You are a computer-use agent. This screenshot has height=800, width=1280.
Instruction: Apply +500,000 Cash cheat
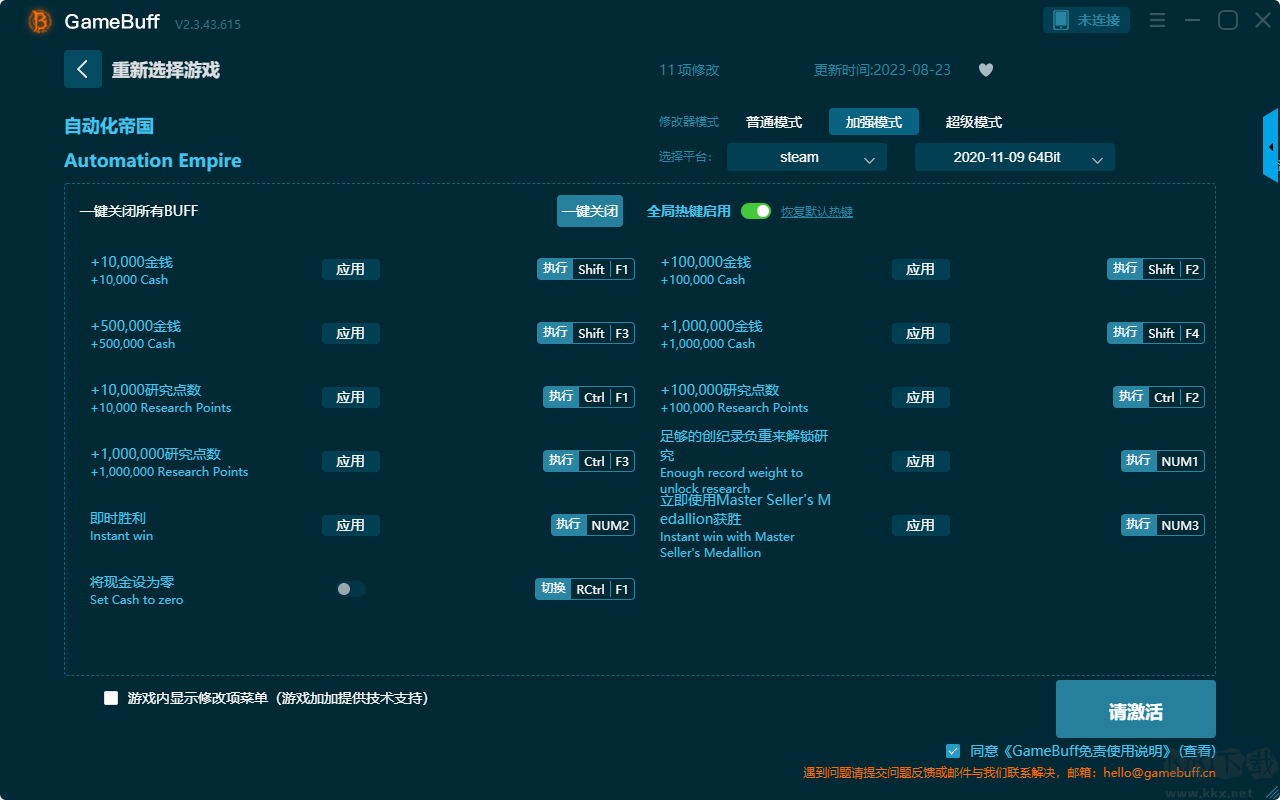tap(351, 333)
